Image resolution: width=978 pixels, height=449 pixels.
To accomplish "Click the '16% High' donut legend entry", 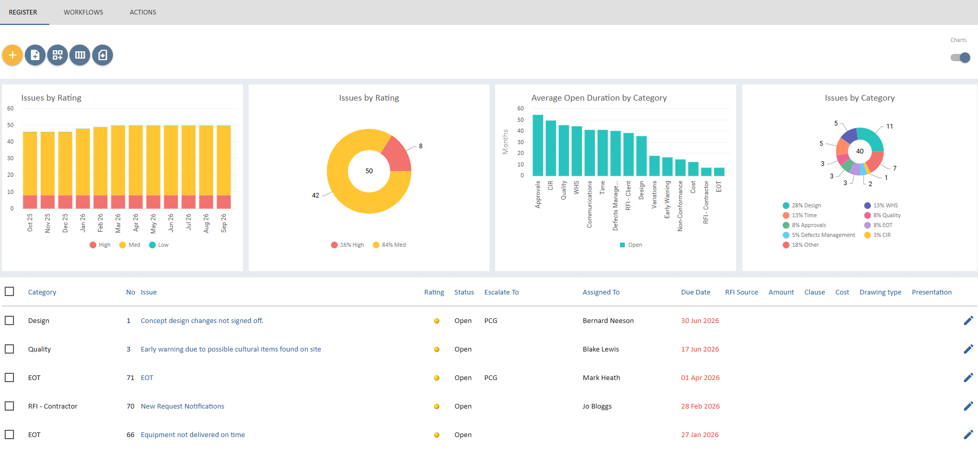I will pyautogui.click(x=347, y=245).
